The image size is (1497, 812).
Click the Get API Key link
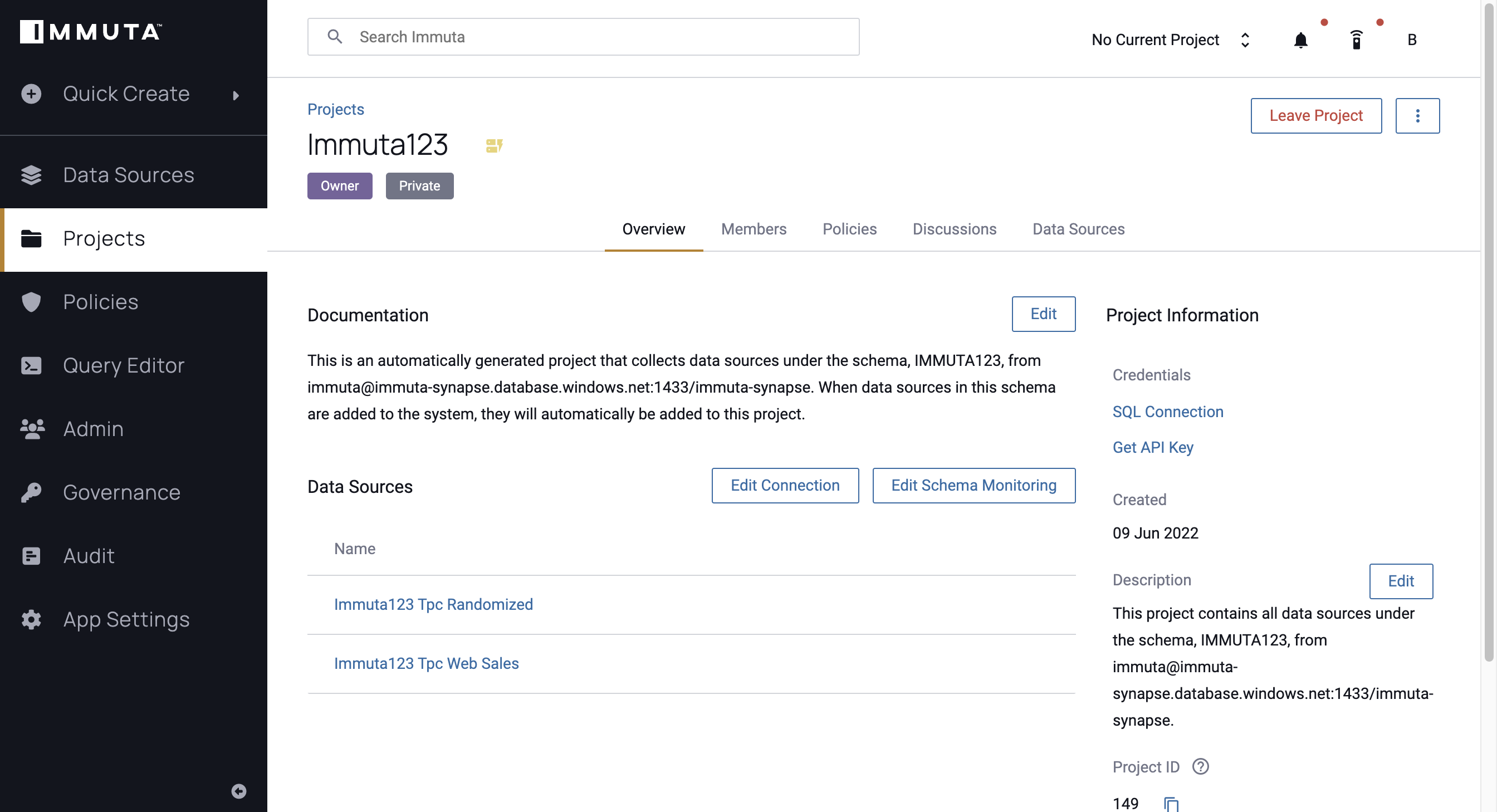click(1153, 448)
